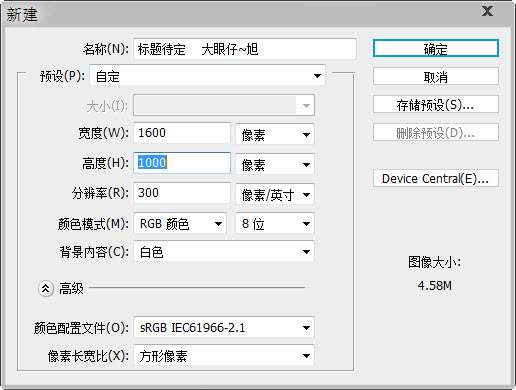The image size is (516, 390).
Task: Click the 名称(N): label
Action: pos(106,49)
